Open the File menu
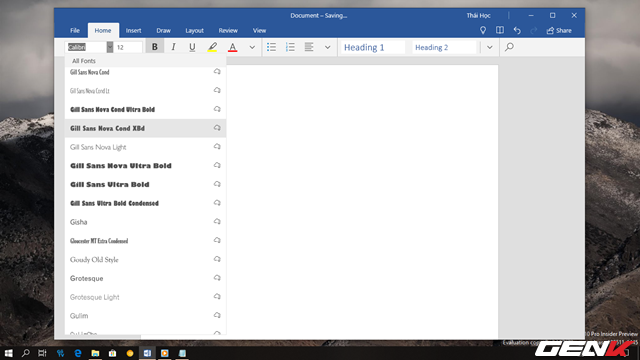640x360 pixels. pyautogui.click(x=75, y=30)
